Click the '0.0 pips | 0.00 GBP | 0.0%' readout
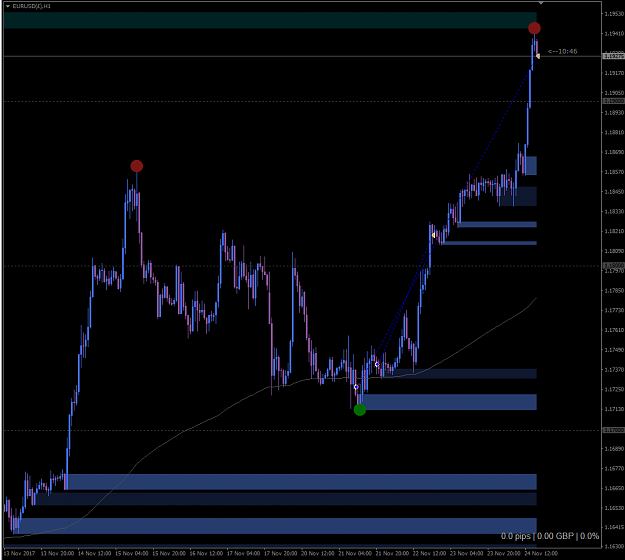Image resolution: width=625 pixels, height=560 pixels. point(550,536)
